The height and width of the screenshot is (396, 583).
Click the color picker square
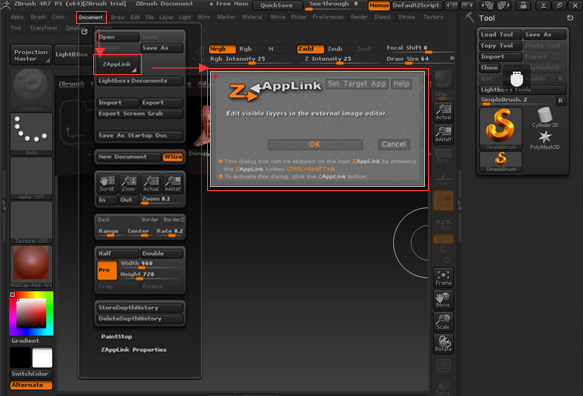coord(31,313)
